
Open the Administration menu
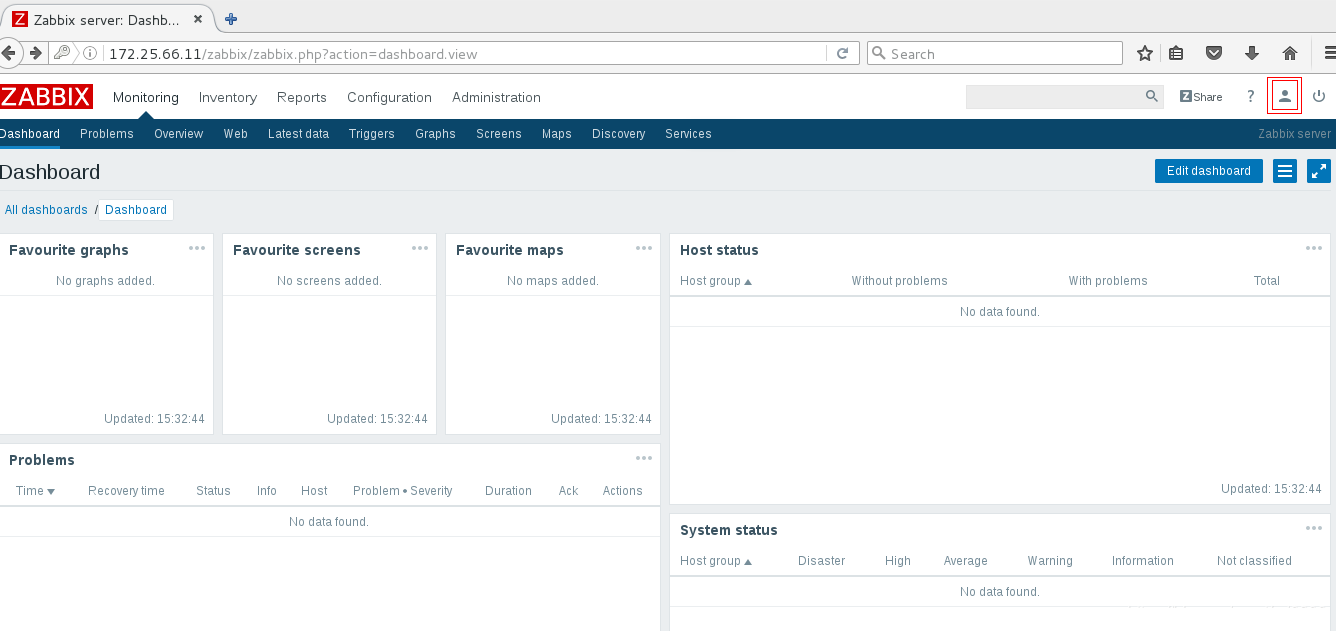tap(496, 97)
